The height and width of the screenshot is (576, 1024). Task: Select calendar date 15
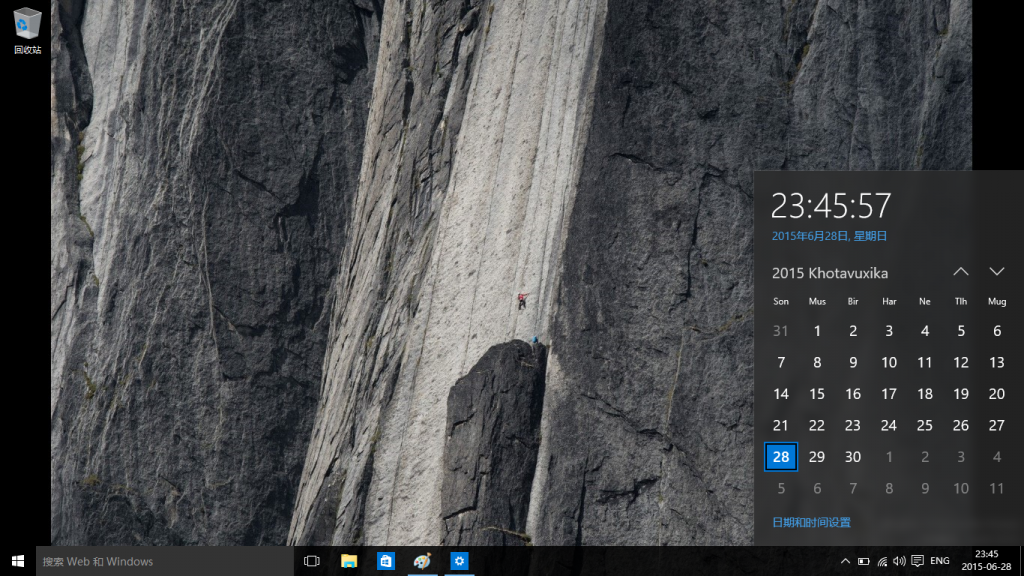817,394
